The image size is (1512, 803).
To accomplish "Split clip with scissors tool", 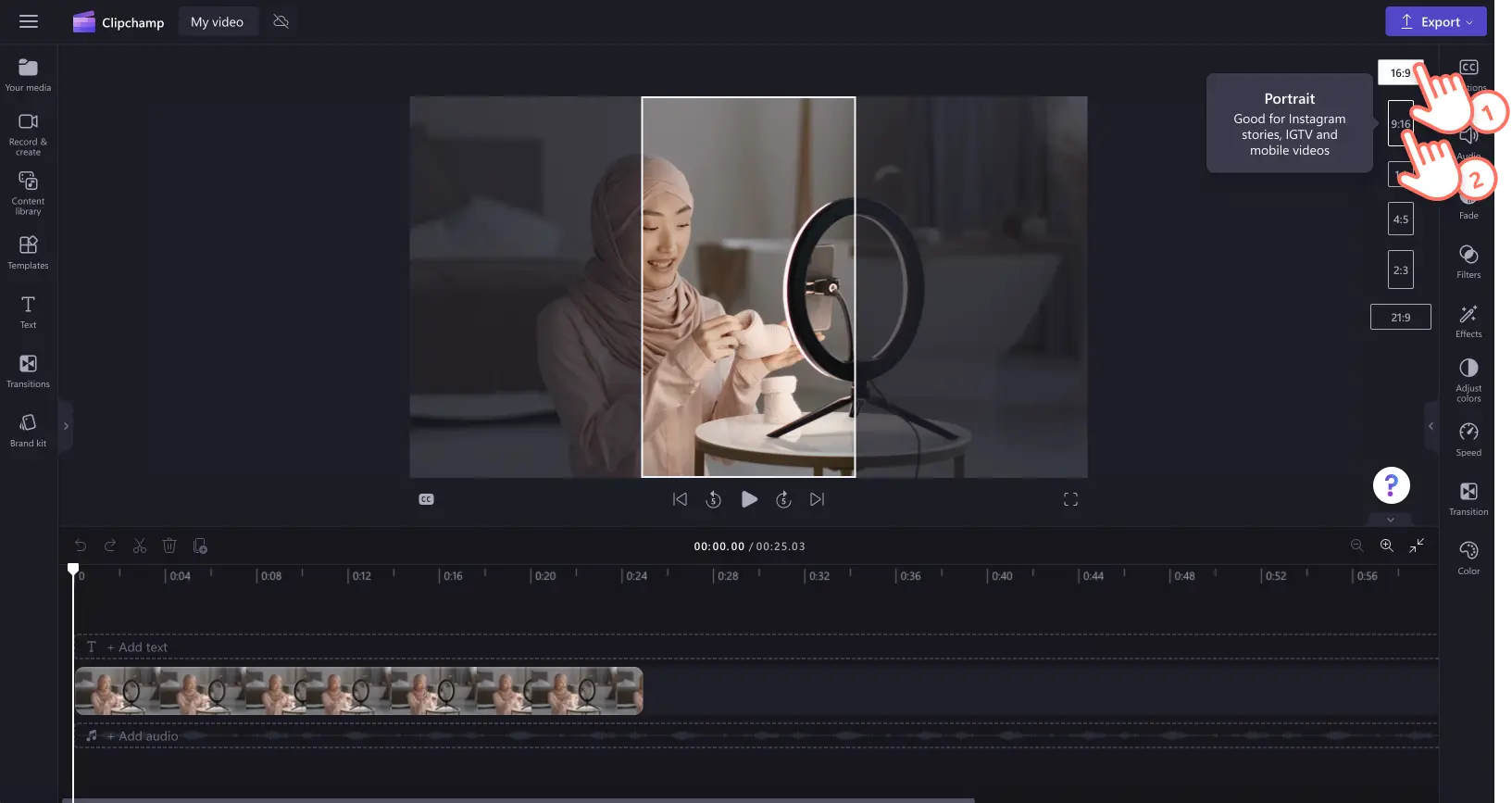I will [140, 546].
